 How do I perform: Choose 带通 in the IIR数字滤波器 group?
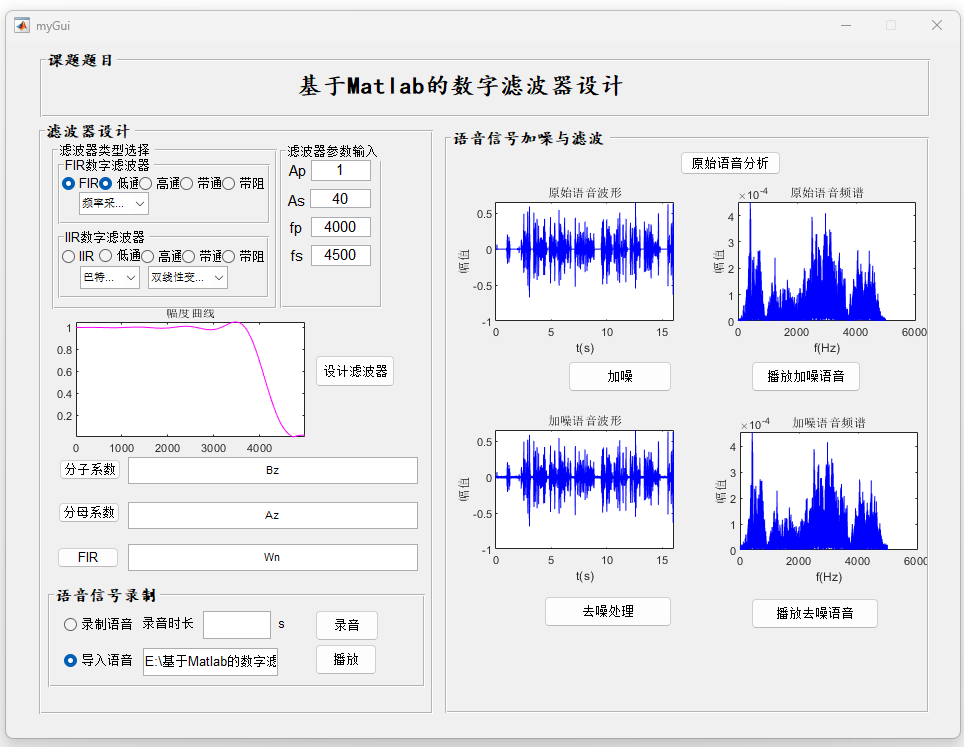[189, 256]
